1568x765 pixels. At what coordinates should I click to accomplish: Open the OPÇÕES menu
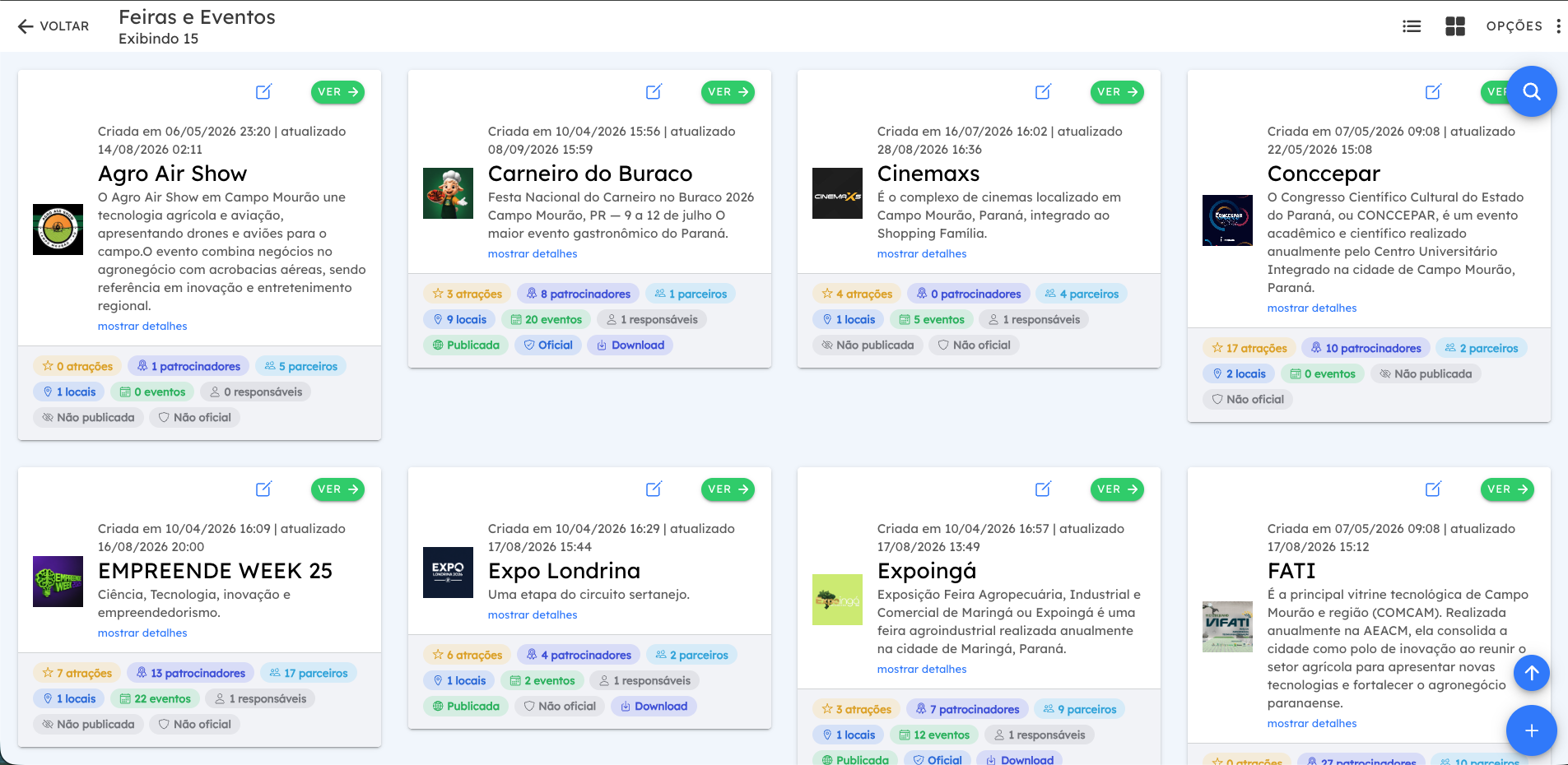1524,26
